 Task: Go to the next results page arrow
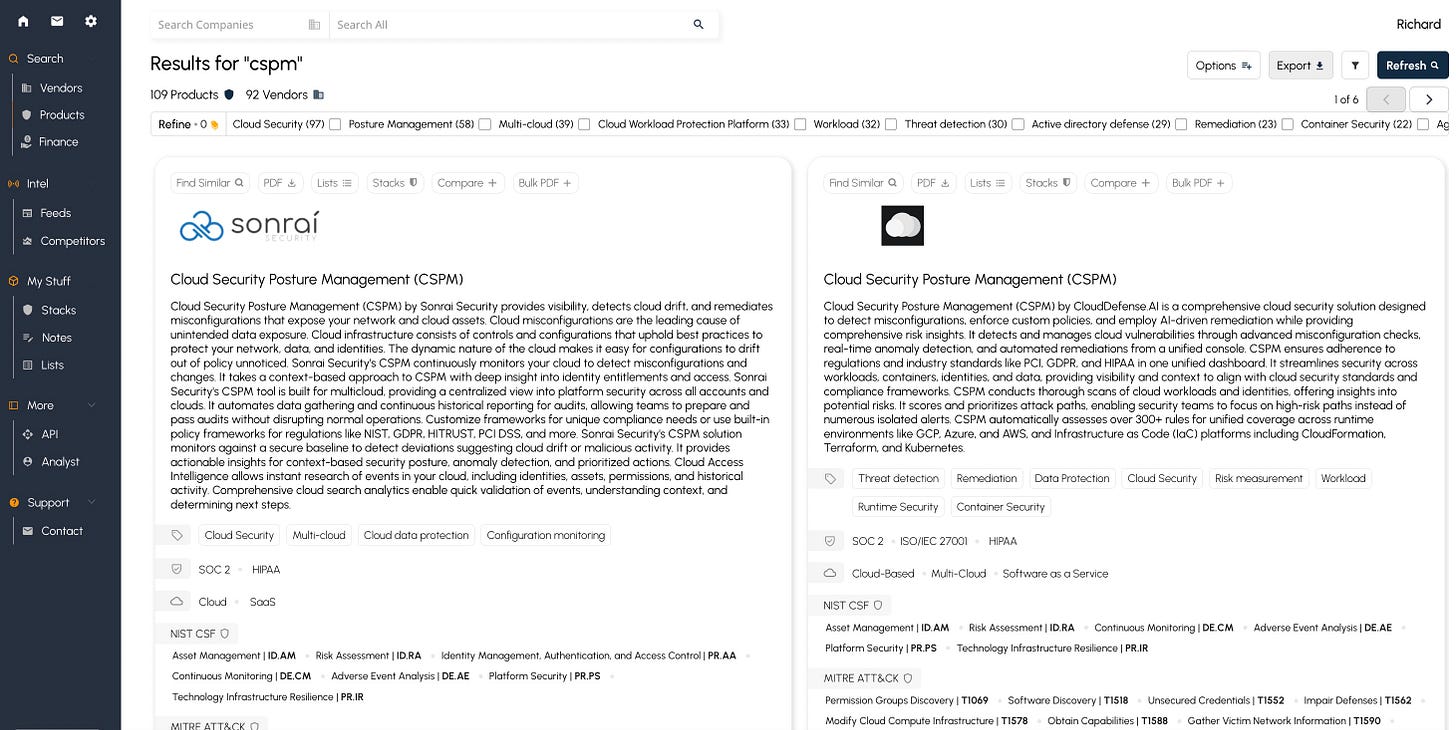click(x=1429, y=99)
